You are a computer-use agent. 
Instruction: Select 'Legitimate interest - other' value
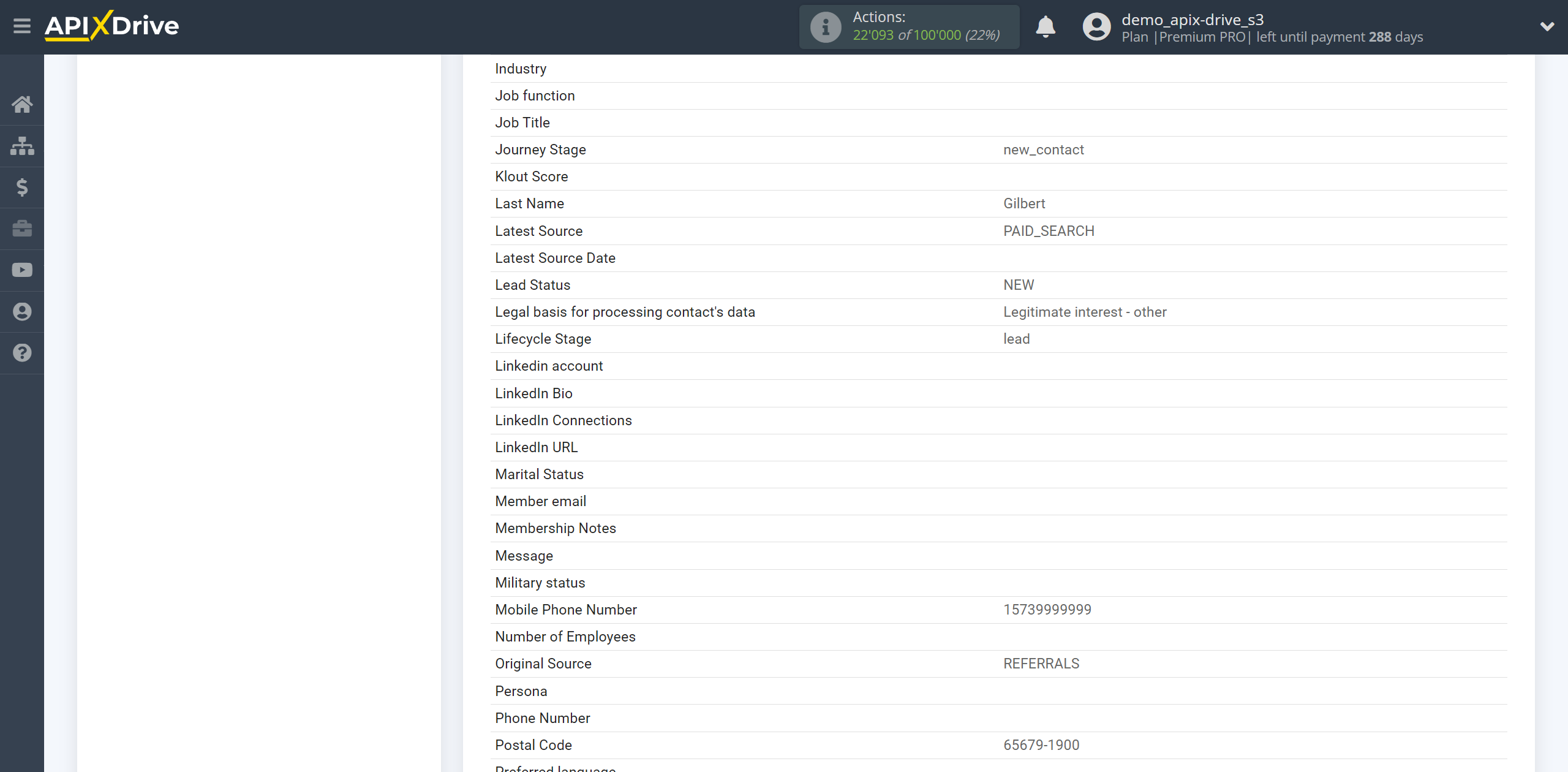[1085, 312]
